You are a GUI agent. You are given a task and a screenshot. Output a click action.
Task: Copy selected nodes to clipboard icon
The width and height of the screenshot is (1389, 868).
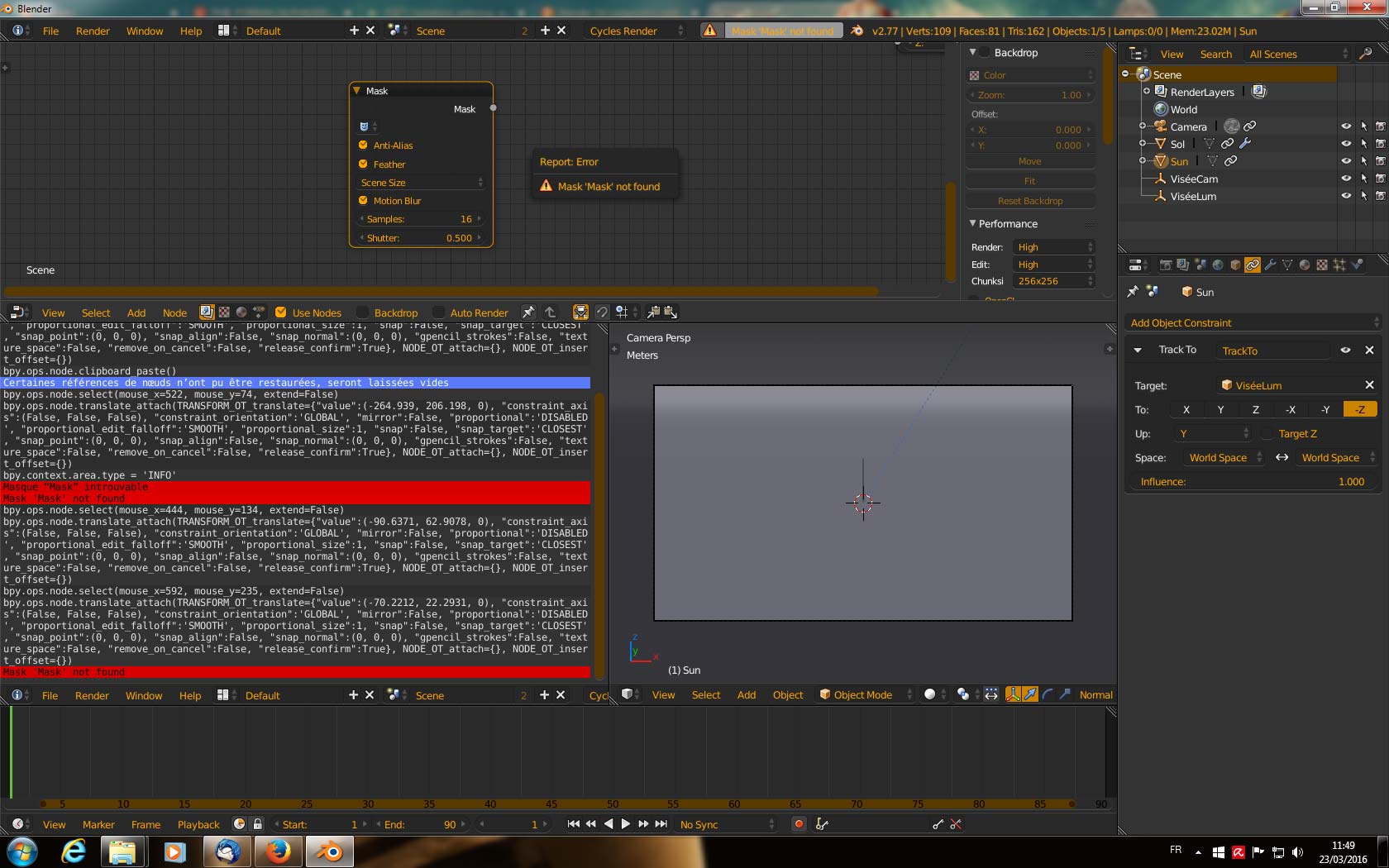click(x=653, y=312)
